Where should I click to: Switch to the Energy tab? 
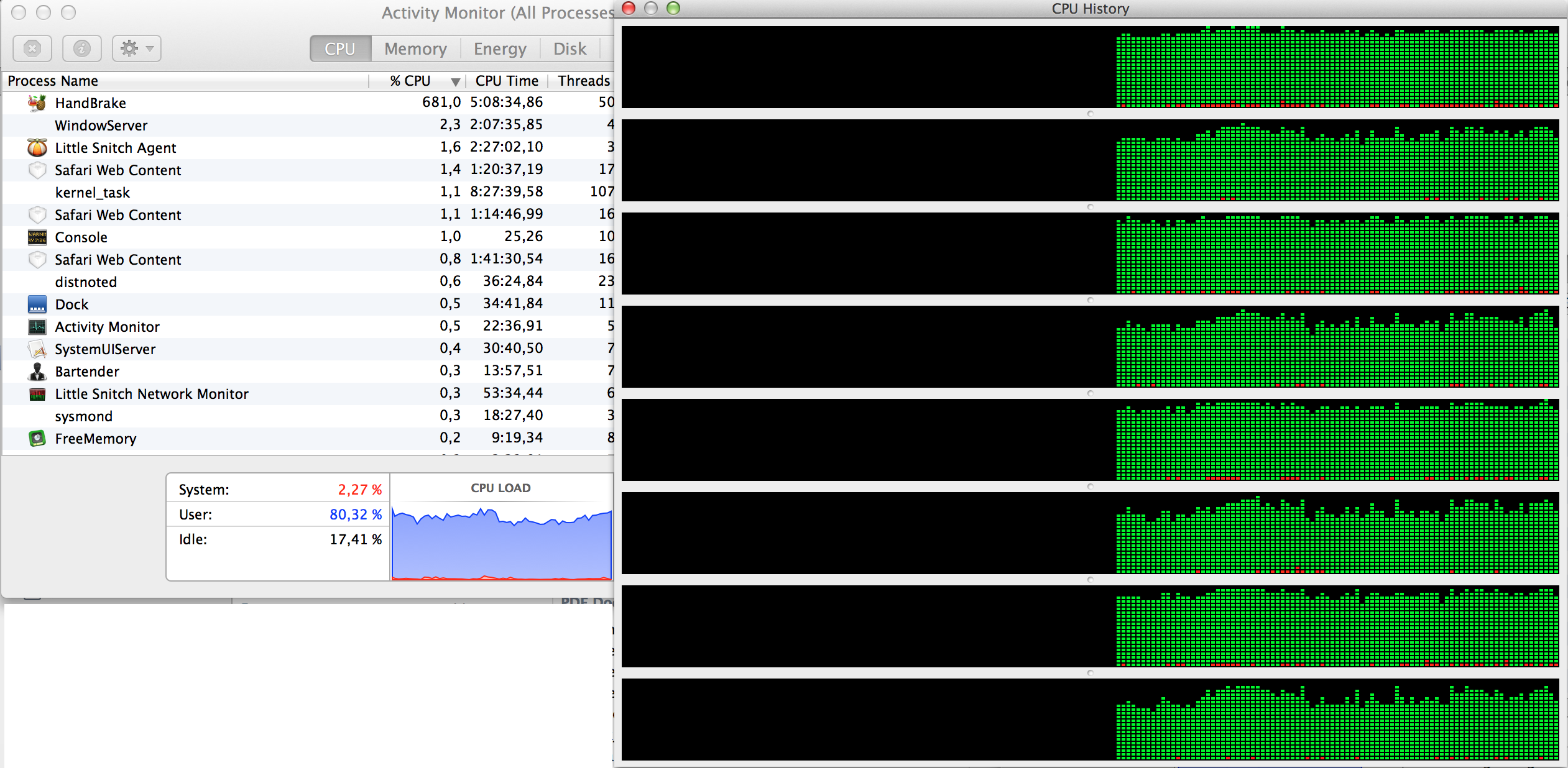pyautogui.click(x=500, y=48)
